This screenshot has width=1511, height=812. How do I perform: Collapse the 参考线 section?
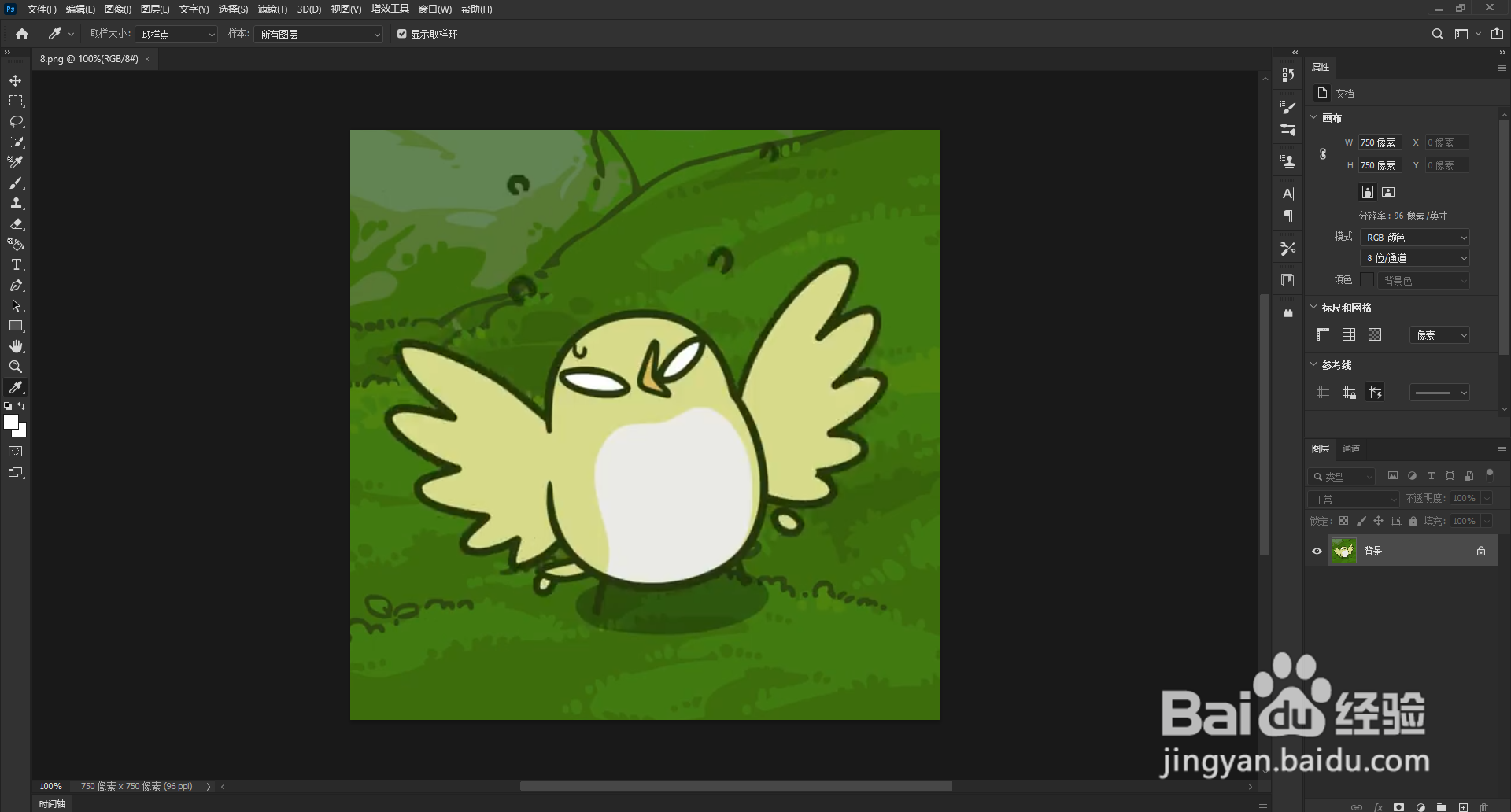1313,364
